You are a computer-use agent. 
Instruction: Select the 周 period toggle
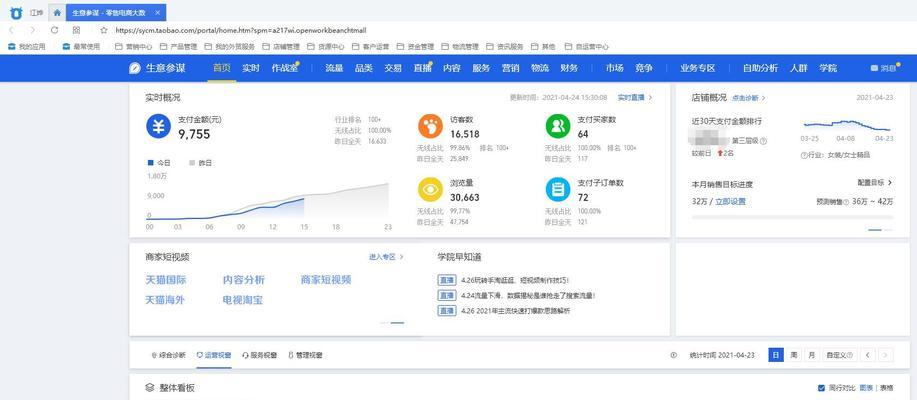click(x=794, y=355)
